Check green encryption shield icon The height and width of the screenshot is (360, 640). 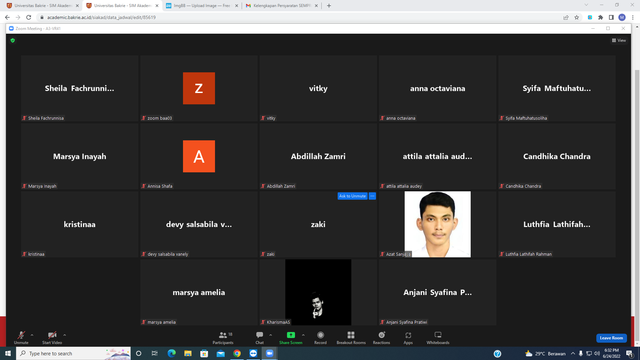click(13, 40)
